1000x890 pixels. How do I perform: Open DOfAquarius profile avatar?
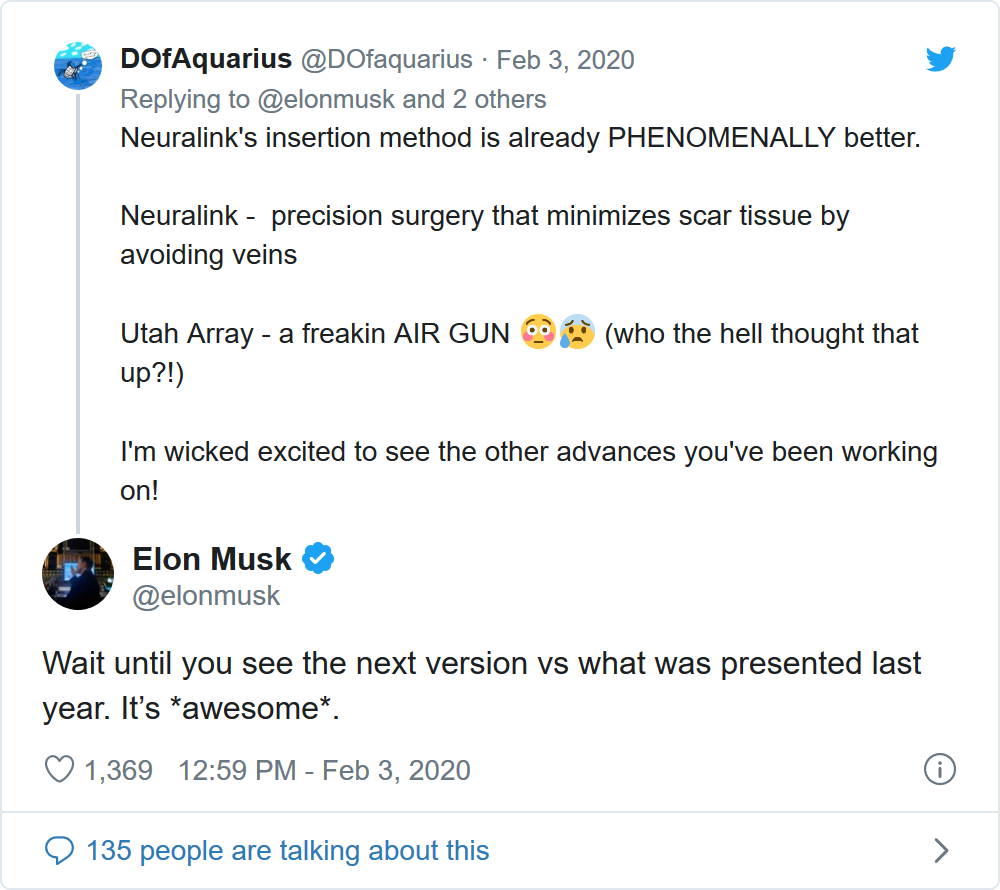tap(78, 66)
